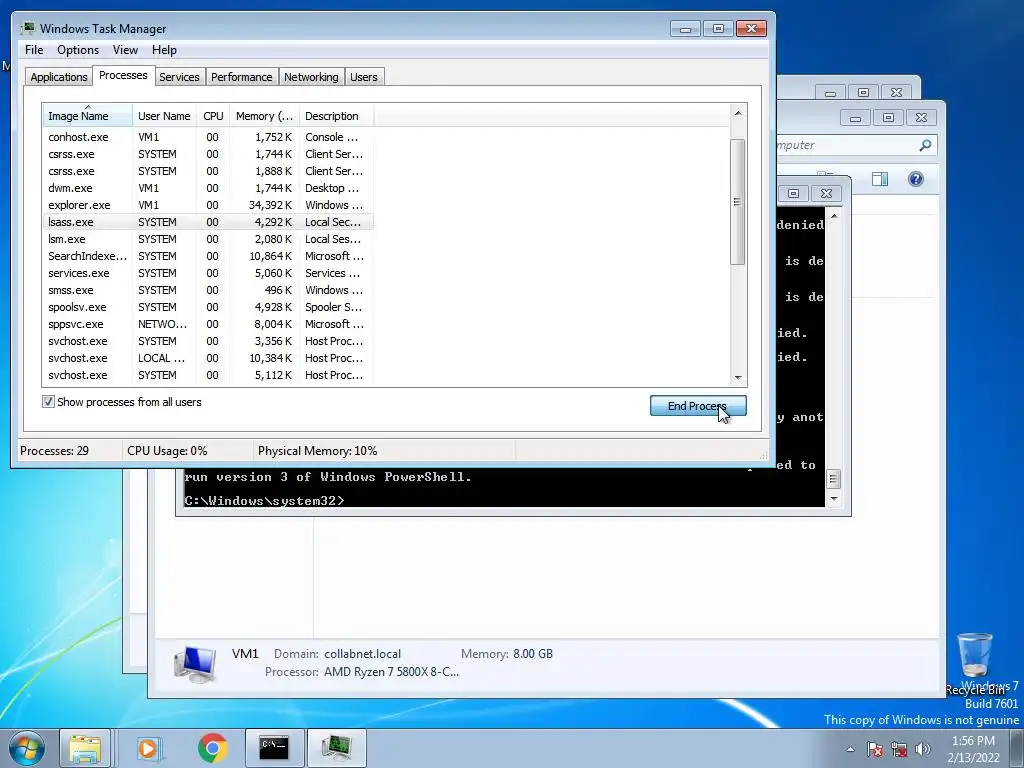This screenshot has width=1024, height=768.
Task: Open the volume speaker tray icon
Action: click(x=923, y=749)
